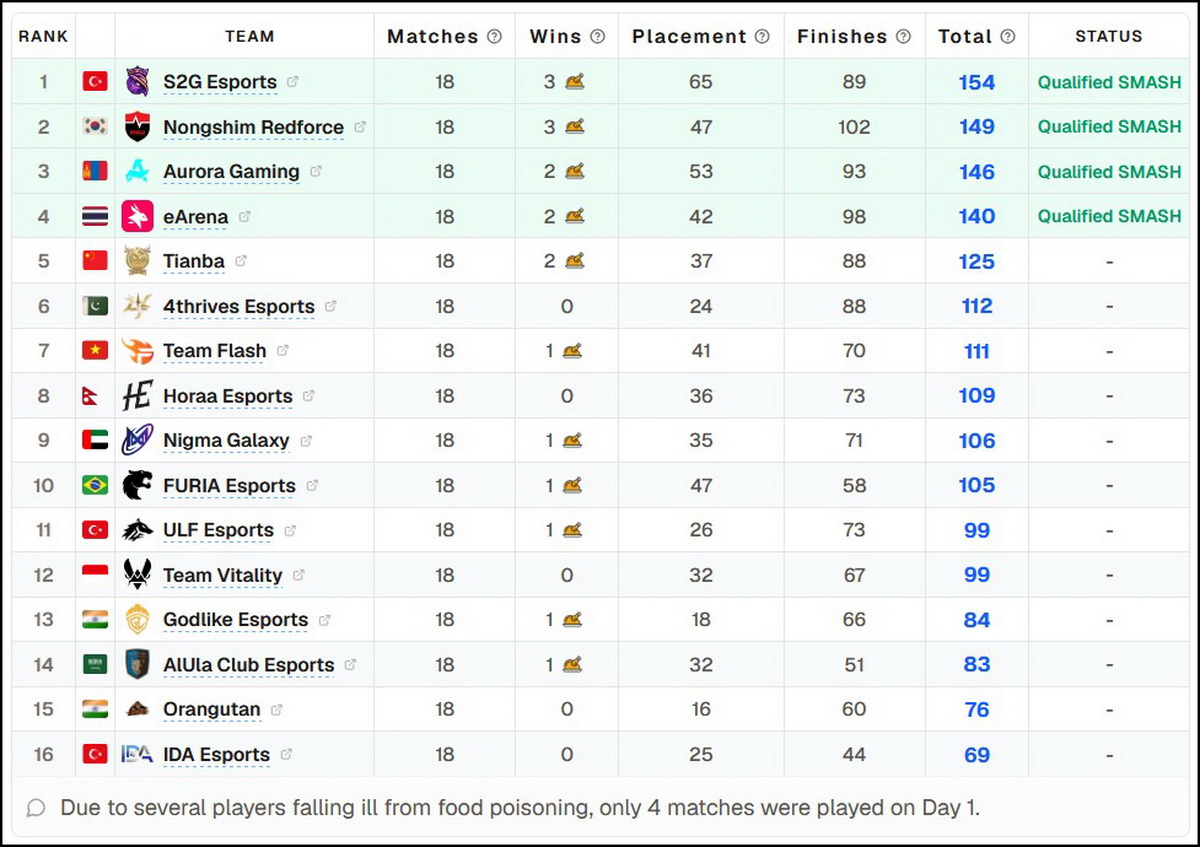Click the Horaa Esports logo
This screenshot has width=1200, height=847.
[137, 396]
